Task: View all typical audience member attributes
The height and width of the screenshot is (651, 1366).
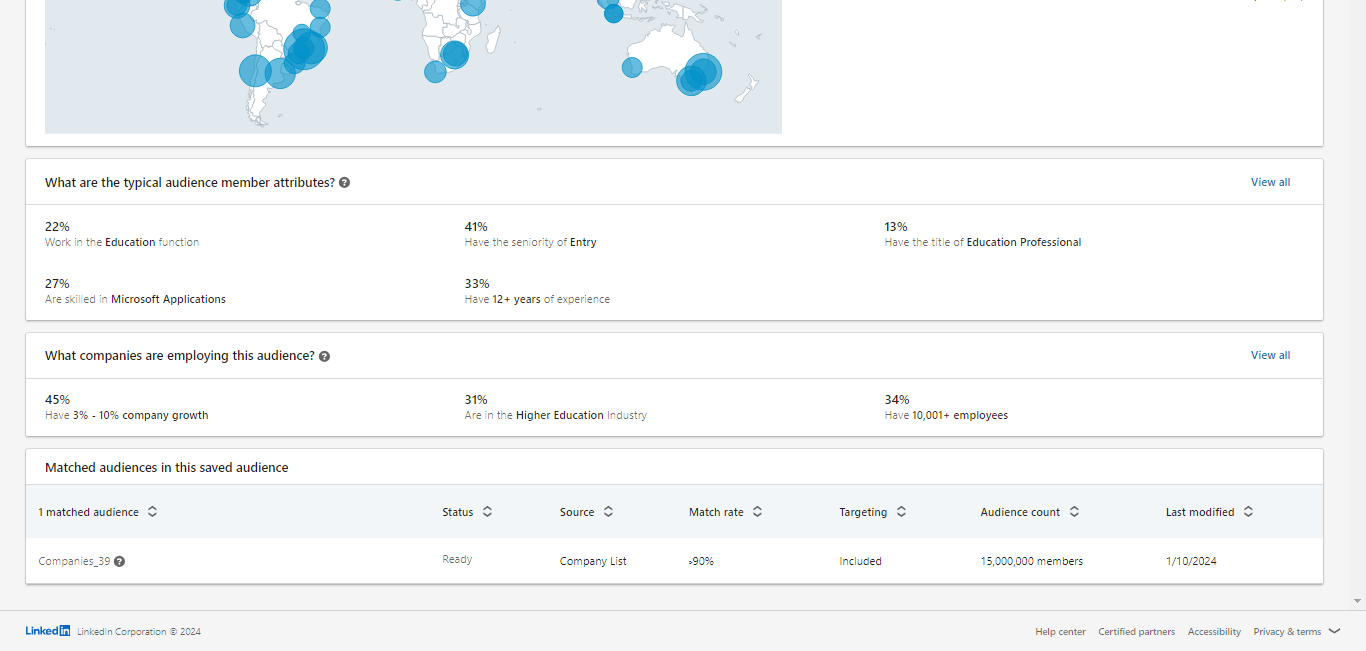Action: click(1270, 182)
